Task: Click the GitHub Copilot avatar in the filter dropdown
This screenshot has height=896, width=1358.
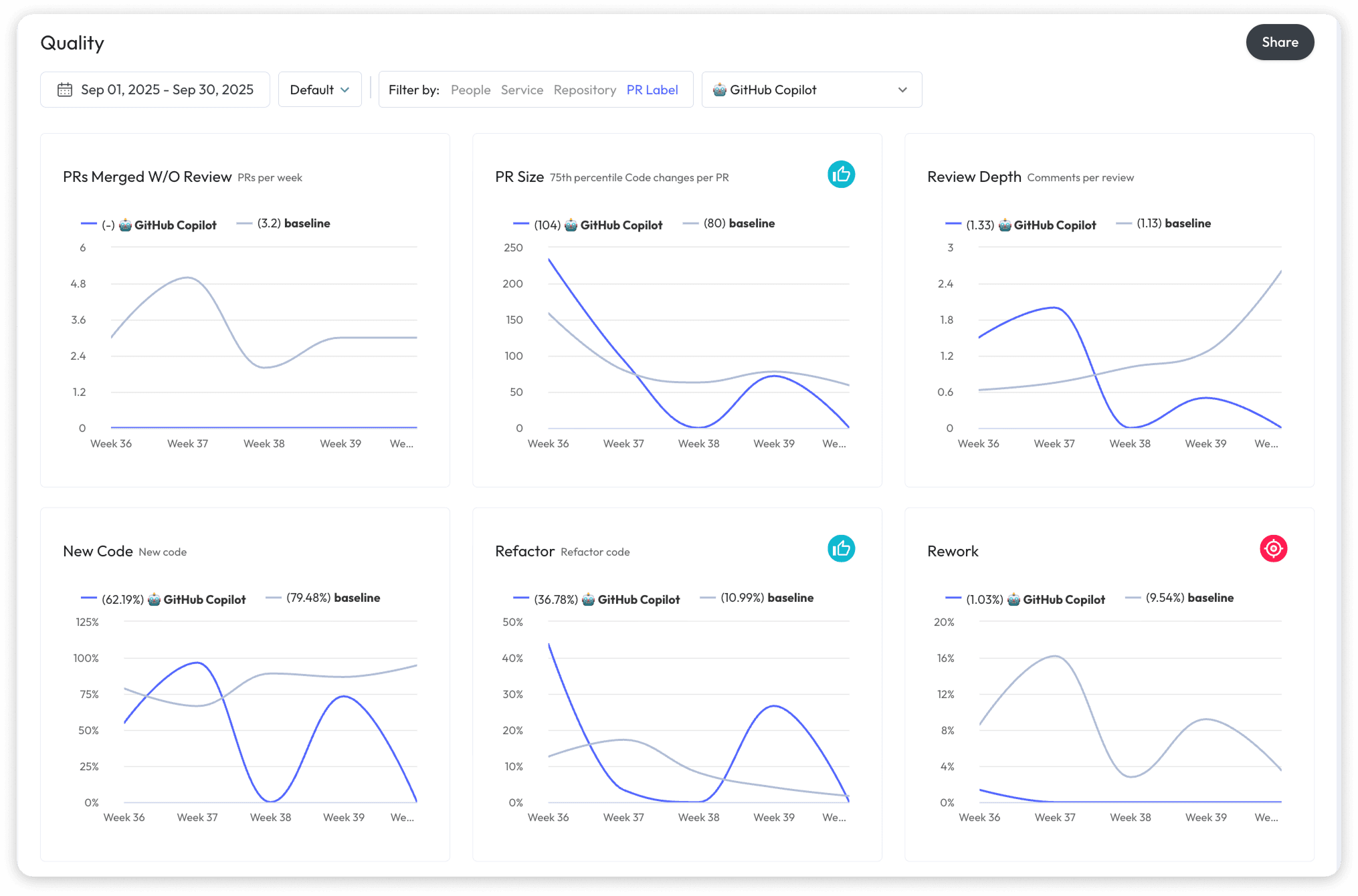Action: point(718,89)
